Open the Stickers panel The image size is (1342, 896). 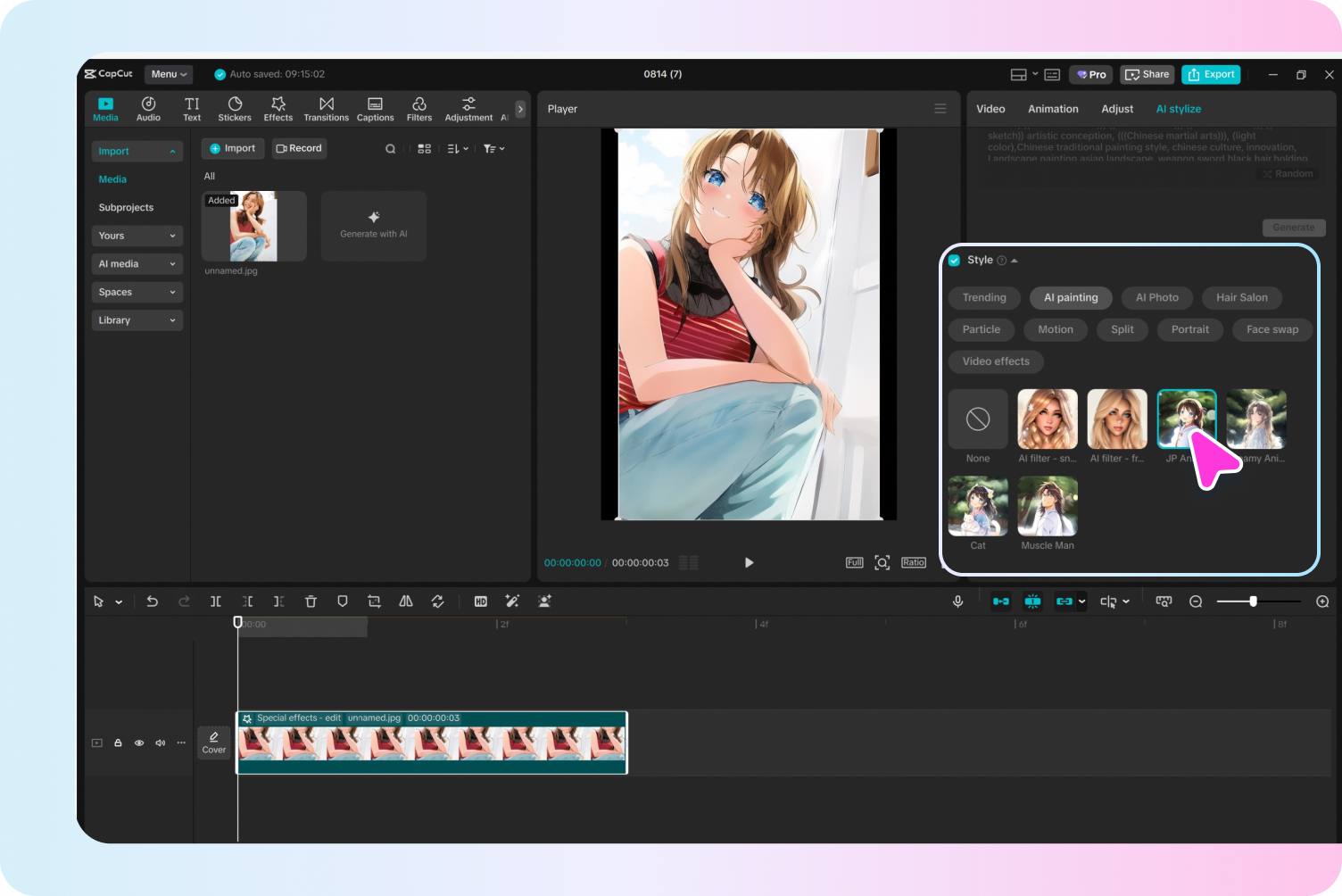pos(235,109)
